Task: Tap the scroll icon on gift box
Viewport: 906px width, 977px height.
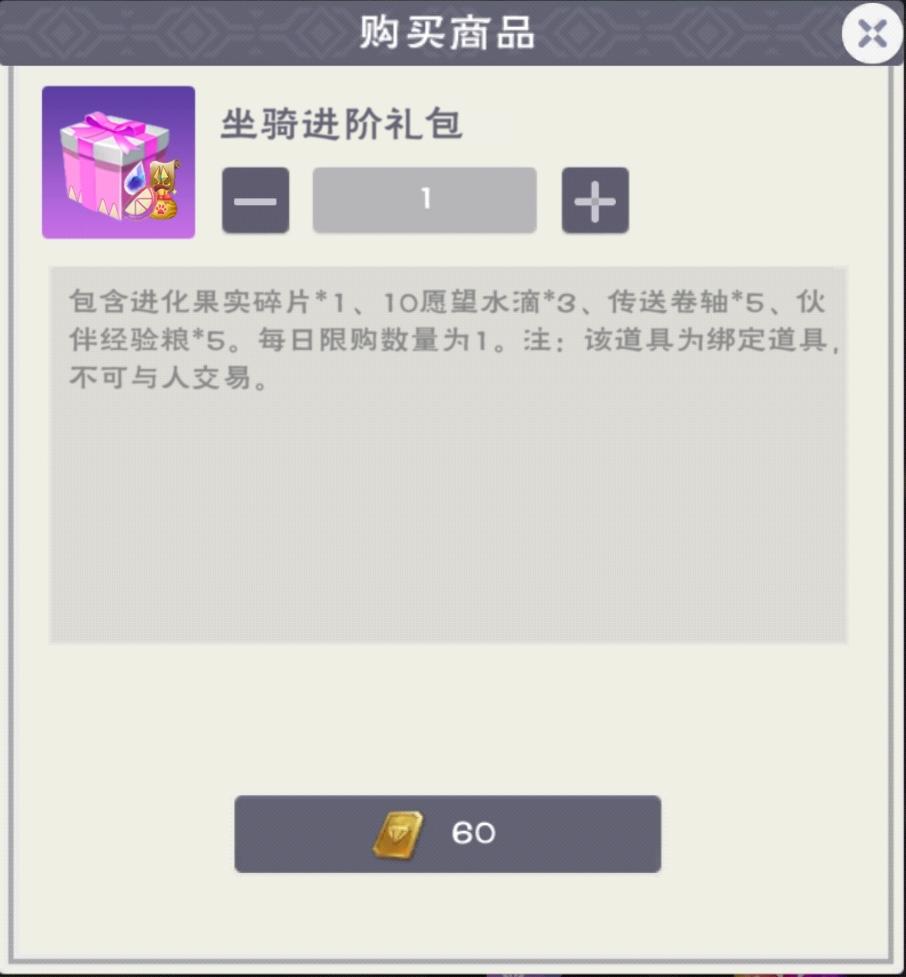Action: pos(165,174)
